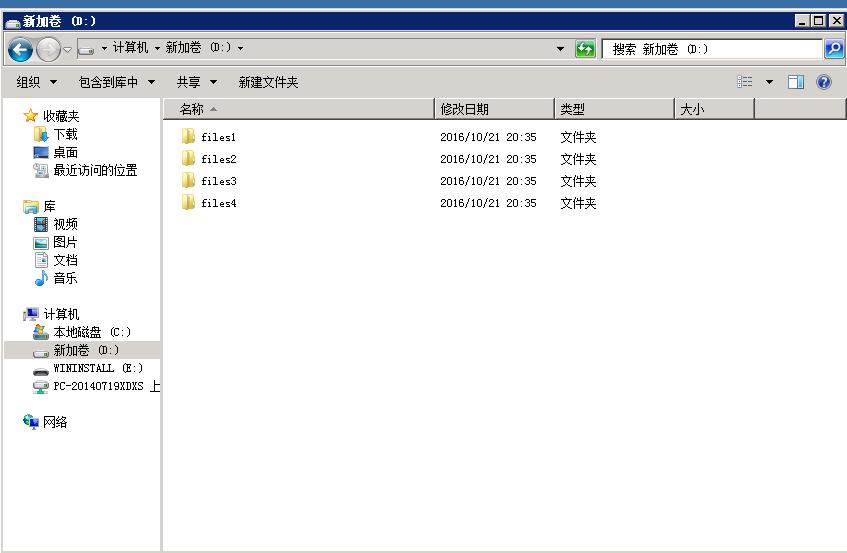Click 计算机 computer icon in sidebar
This screenshot has height=553, width=847.
click(31, 314)
